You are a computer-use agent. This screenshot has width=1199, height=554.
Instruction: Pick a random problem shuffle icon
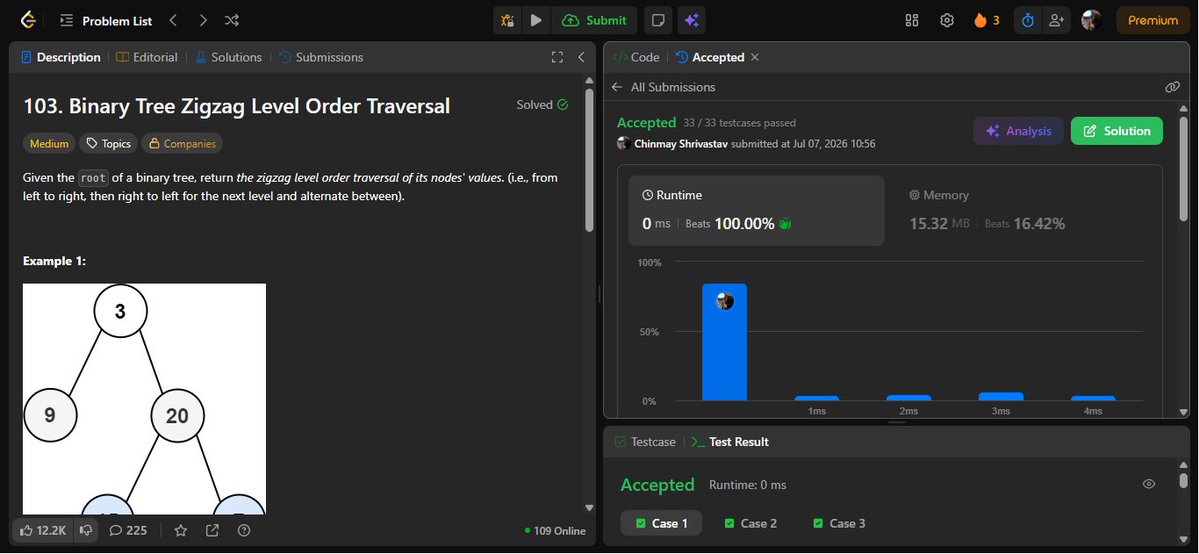point(232,21)
